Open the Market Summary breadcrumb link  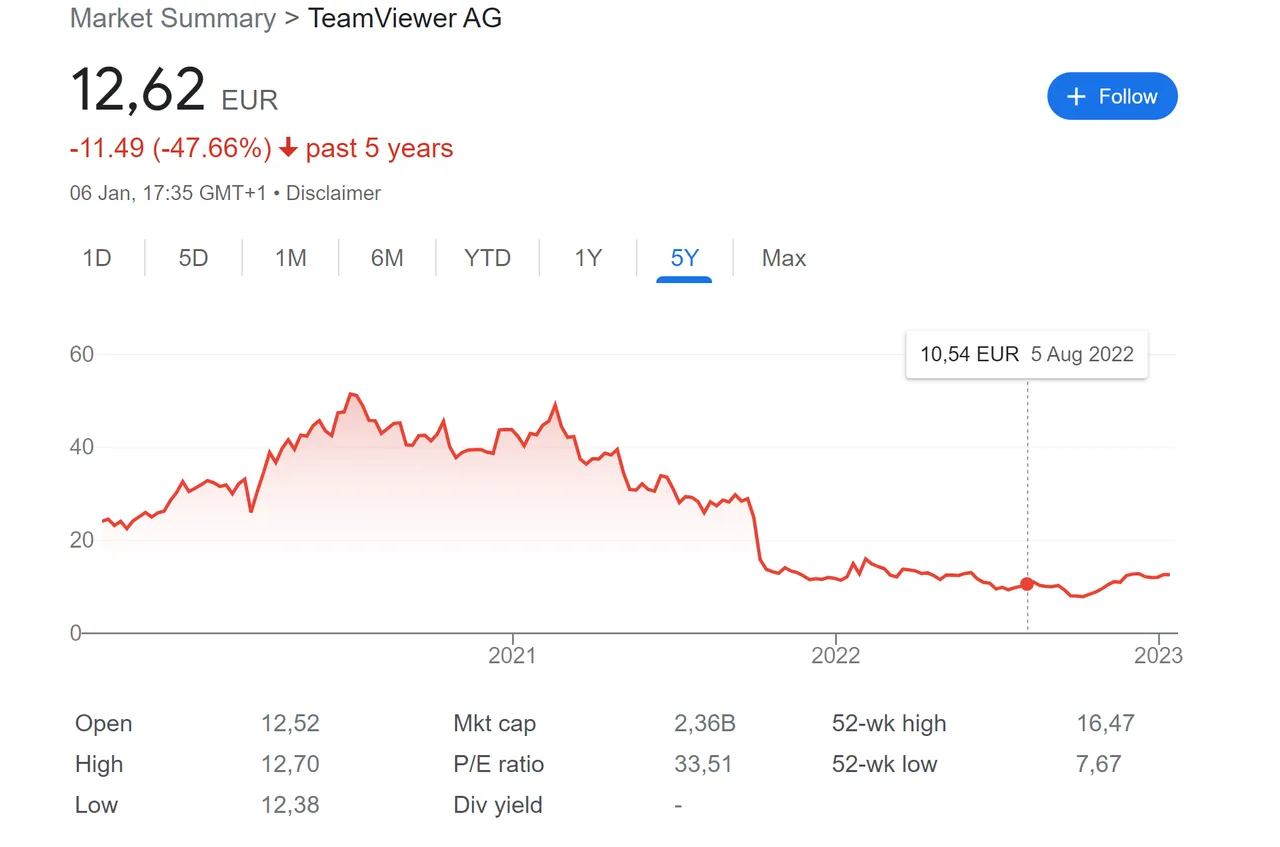(172, 18)
